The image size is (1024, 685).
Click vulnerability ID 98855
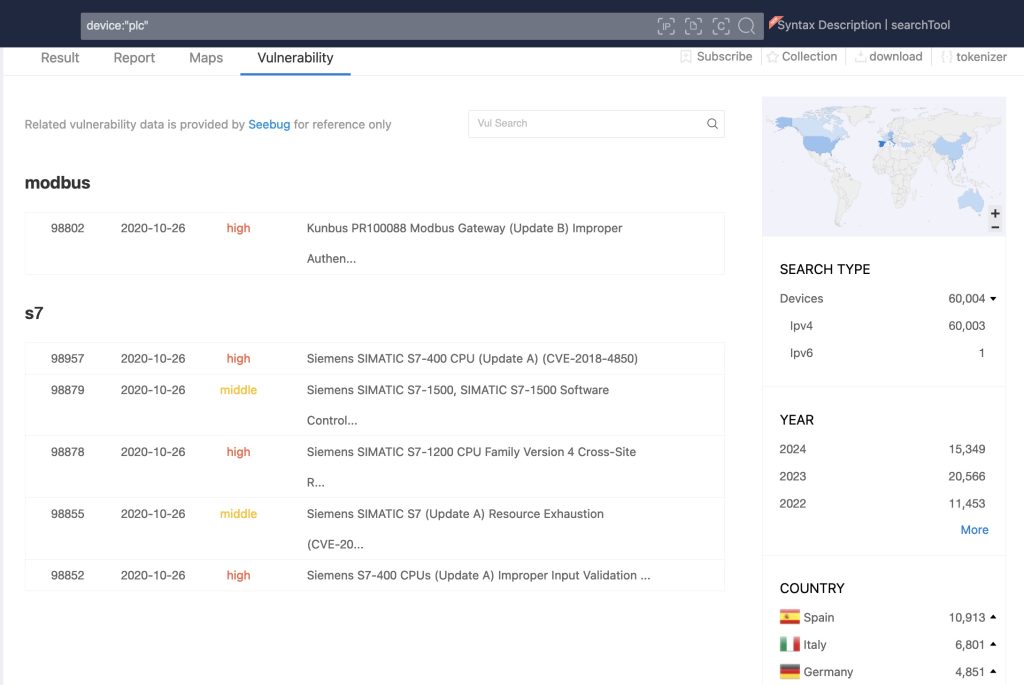pos(67,514)
